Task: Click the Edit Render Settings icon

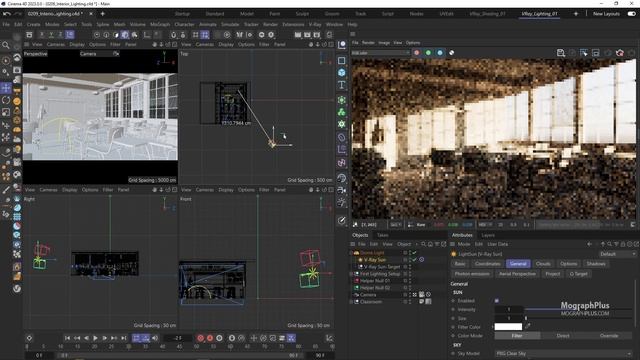Action: (317, 35)
